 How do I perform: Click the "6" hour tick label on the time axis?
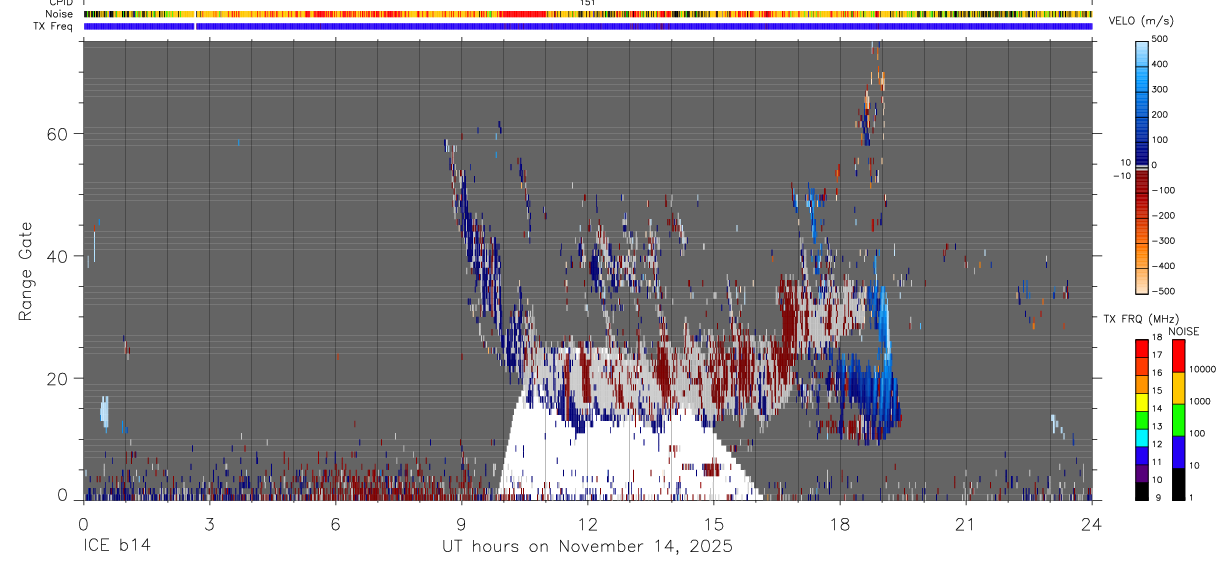[x=335, y=524]
